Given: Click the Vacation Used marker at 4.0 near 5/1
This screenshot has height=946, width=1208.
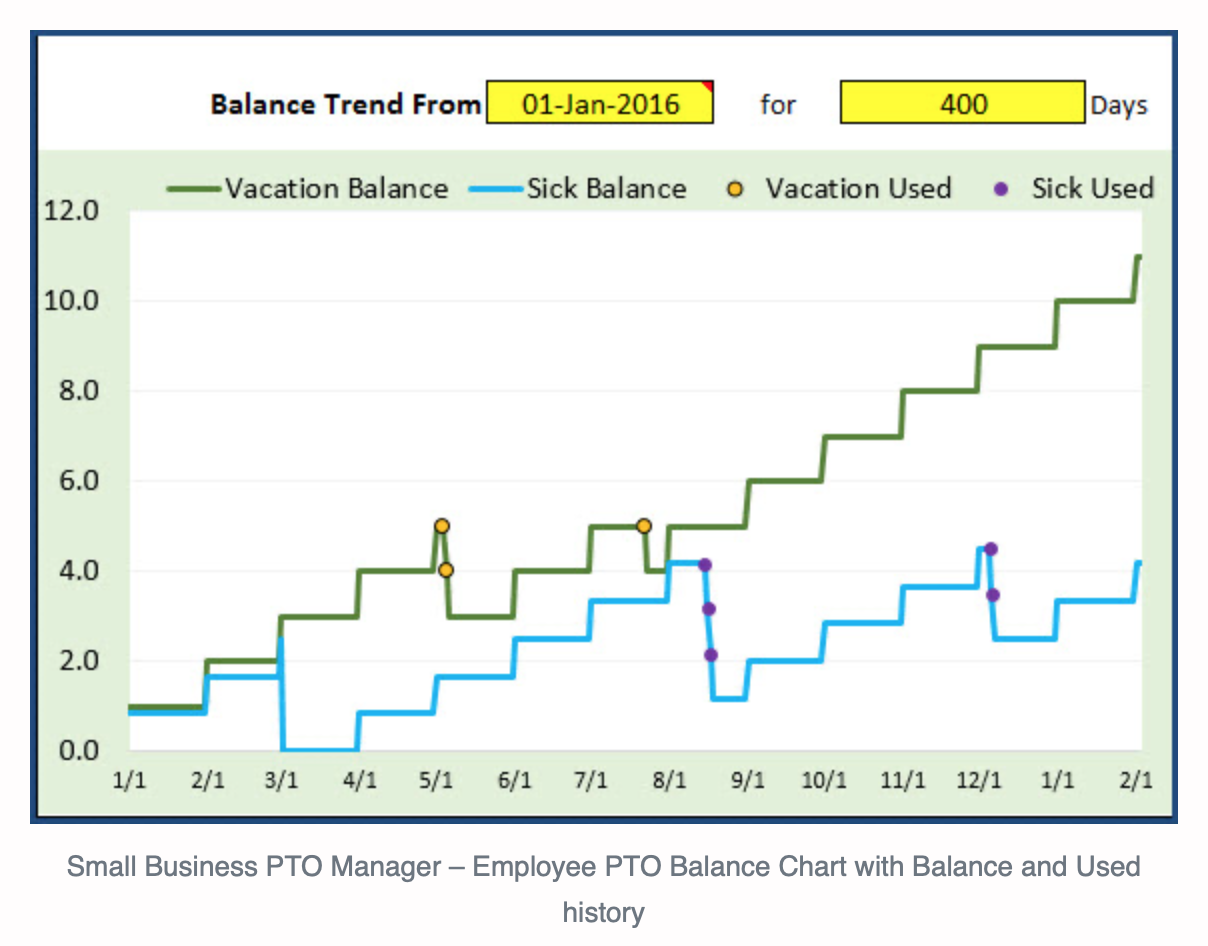Looking at the screenshot, I should click(446, 571).
